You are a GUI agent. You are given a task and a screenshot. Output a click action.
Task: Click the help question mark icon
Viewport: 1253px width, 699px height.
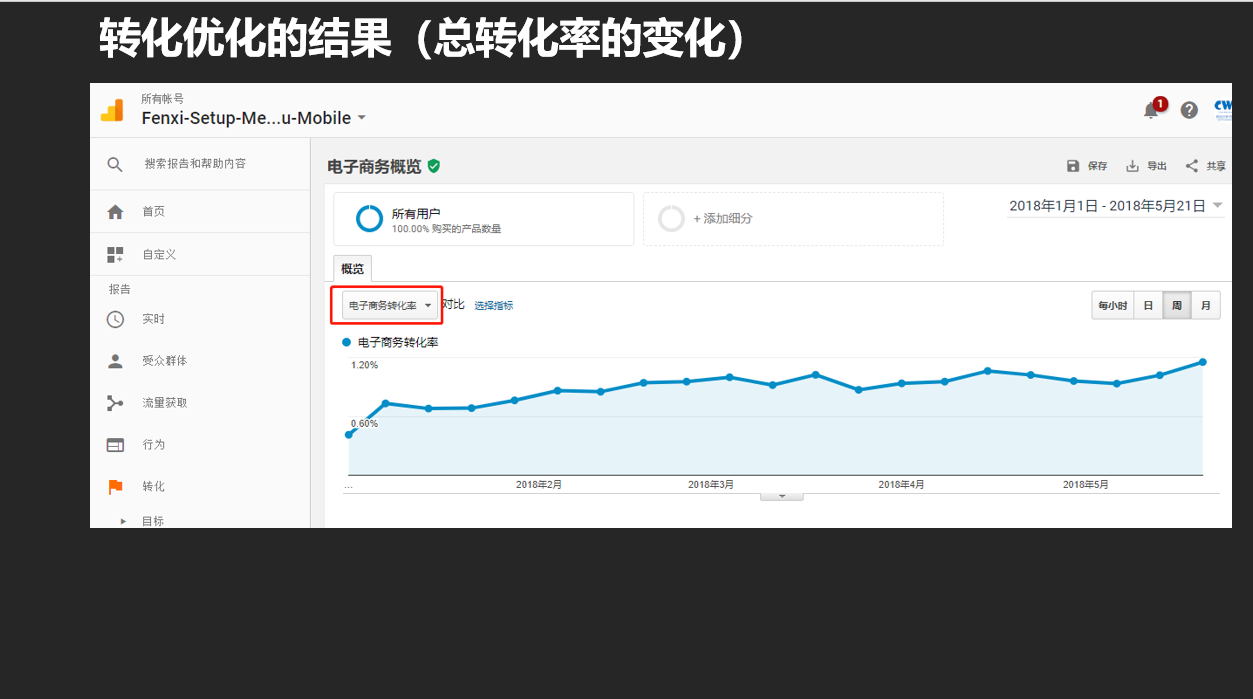click(x=1189, y=110)
